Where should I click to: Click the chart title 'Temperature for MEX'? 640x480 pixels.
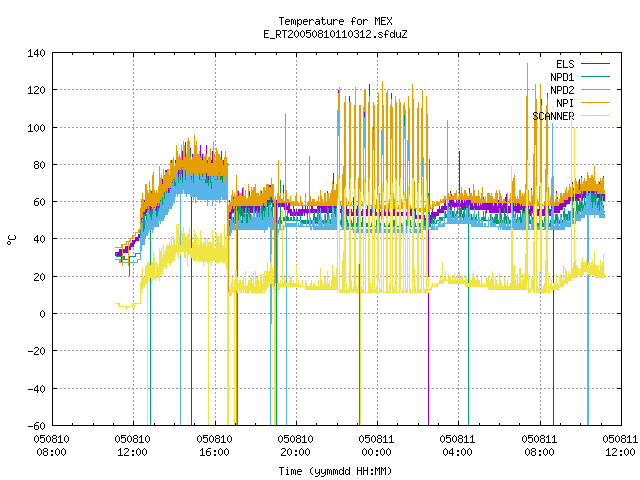coord(336,21)
